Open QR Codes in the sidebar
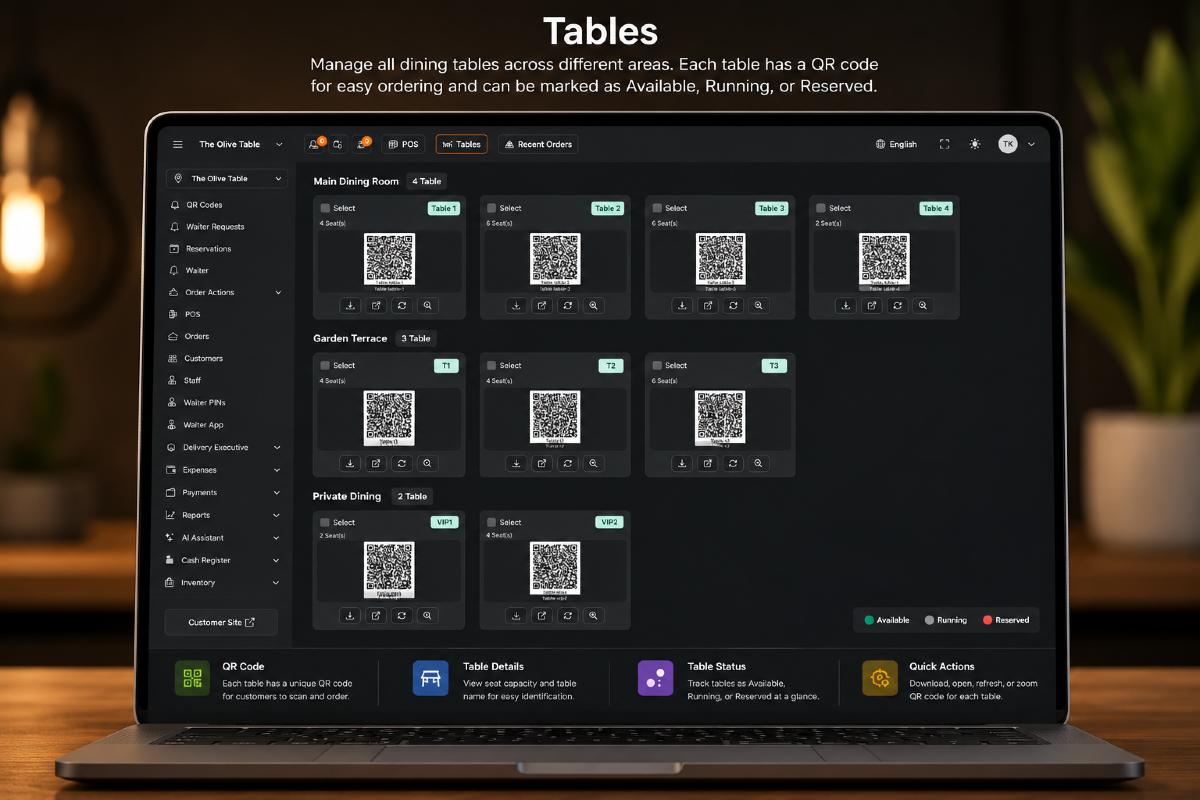 (204, 205)
